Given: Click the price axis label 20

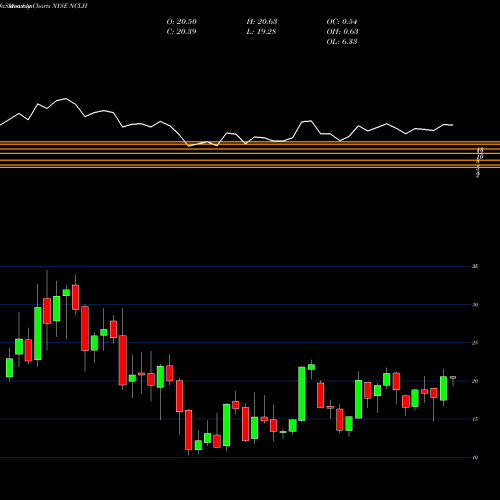Looking at the screenshot, I should pyautogui.click(x=475, y=381).
